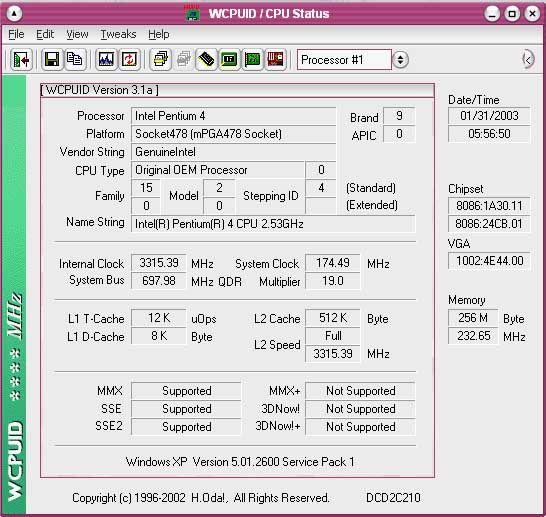Click the System Bus value 697.98

159,281
